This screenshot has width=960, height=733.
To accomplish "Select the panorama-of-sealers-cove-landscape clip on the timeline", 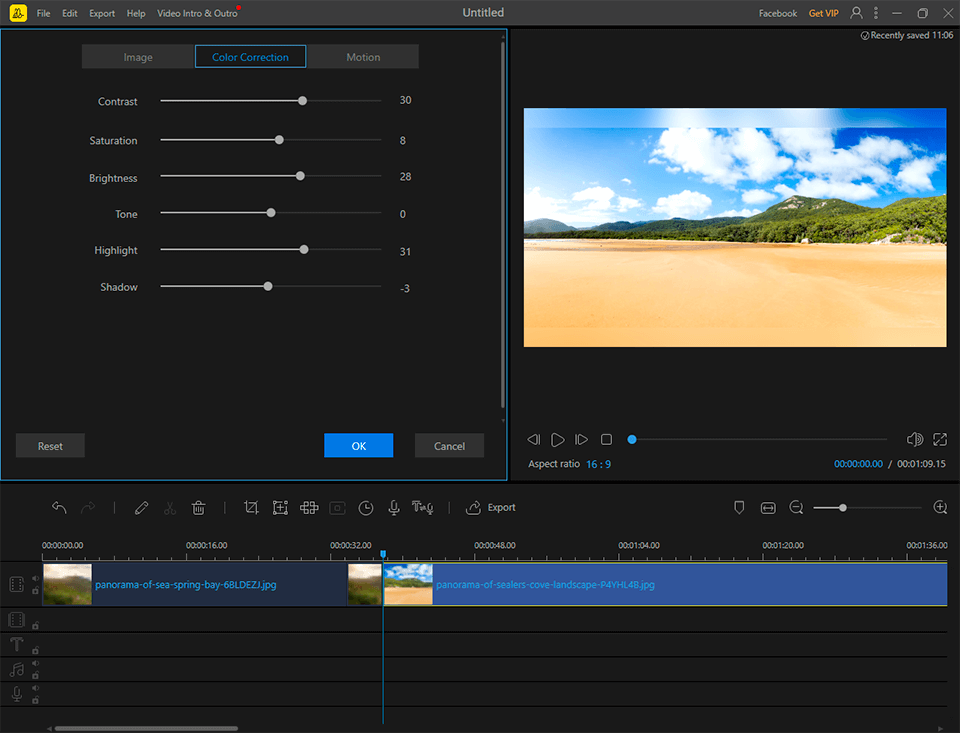I will 660,583.
